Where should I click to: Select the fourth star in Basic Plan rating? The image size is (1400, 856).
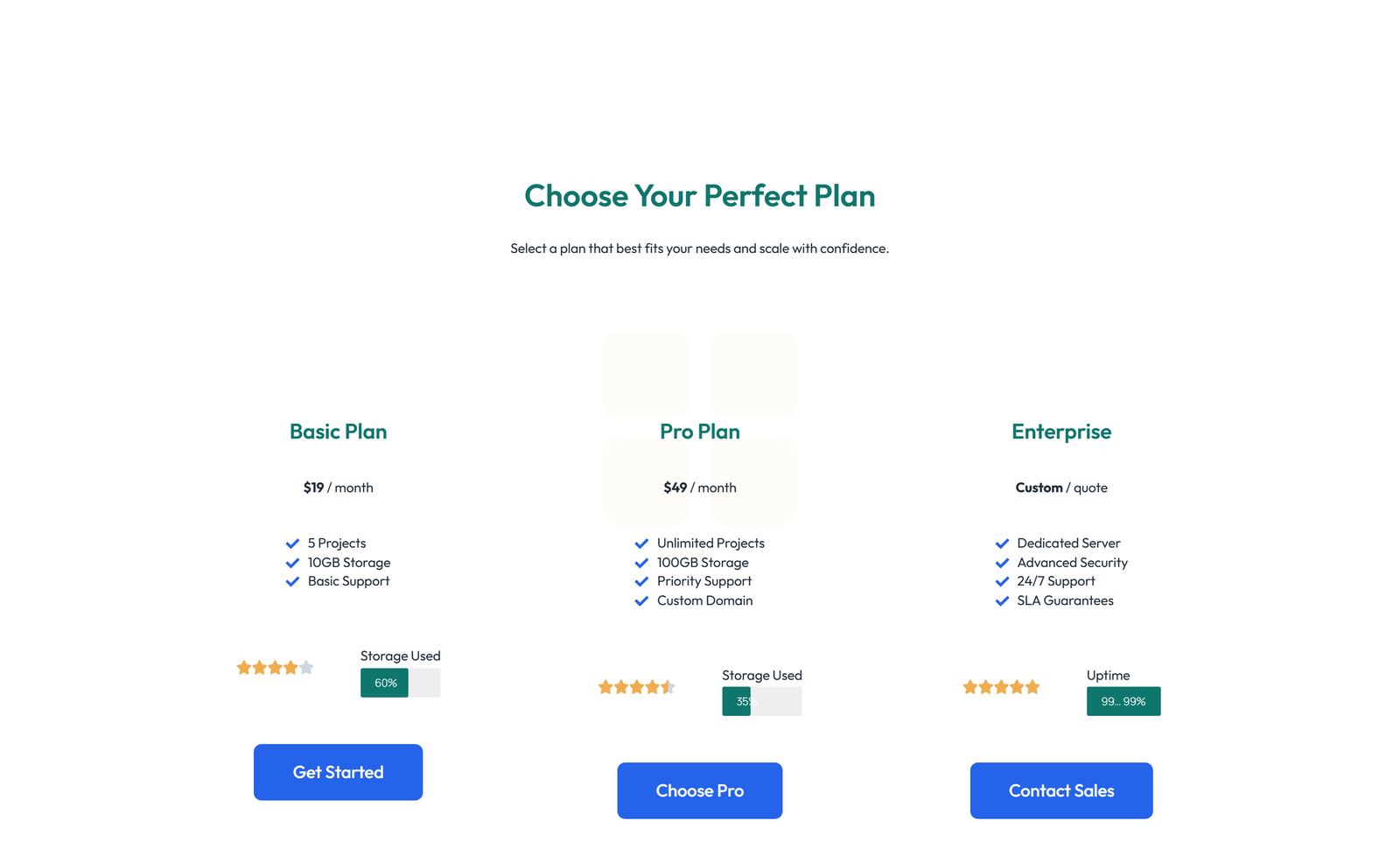click(x=290, y=667)
